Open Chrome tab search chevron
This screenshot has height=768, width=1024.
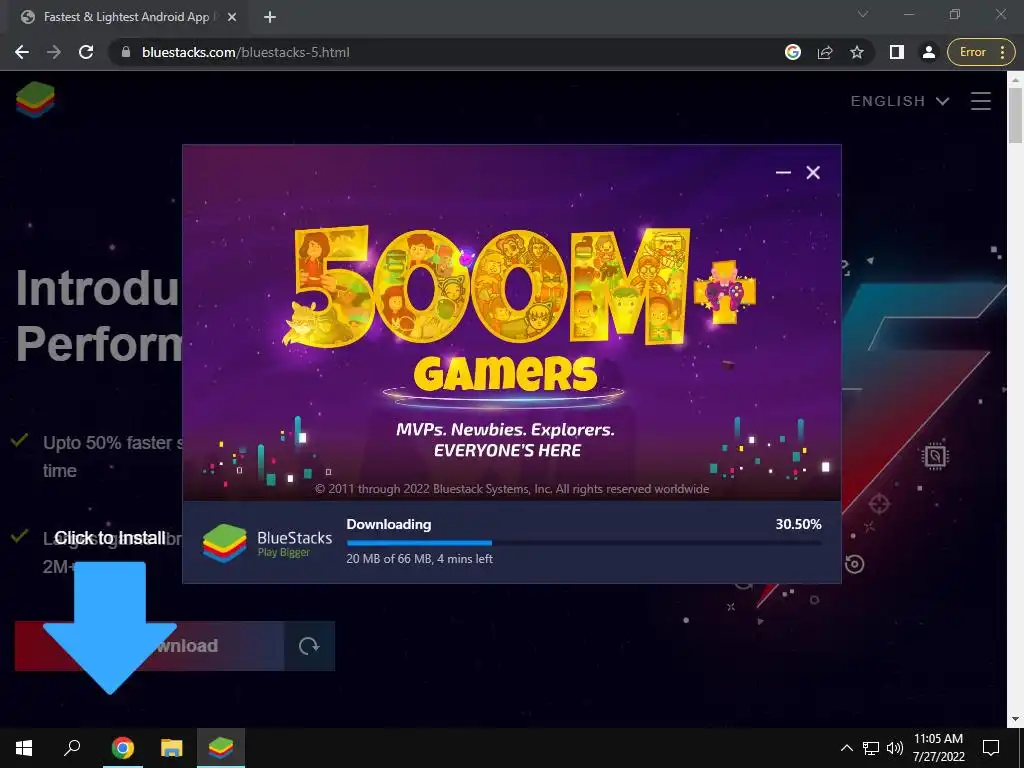point(863,14)
